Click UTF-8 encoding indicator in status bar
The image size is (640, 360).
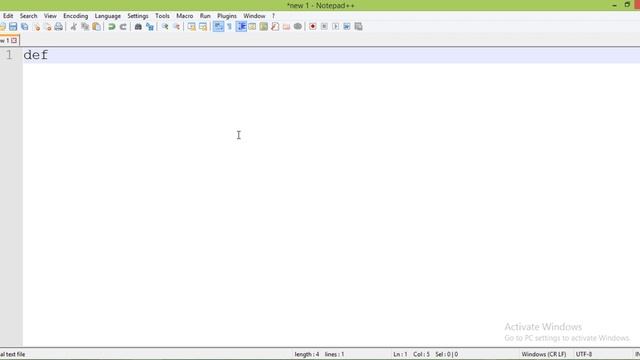click(x=584, y=354)
